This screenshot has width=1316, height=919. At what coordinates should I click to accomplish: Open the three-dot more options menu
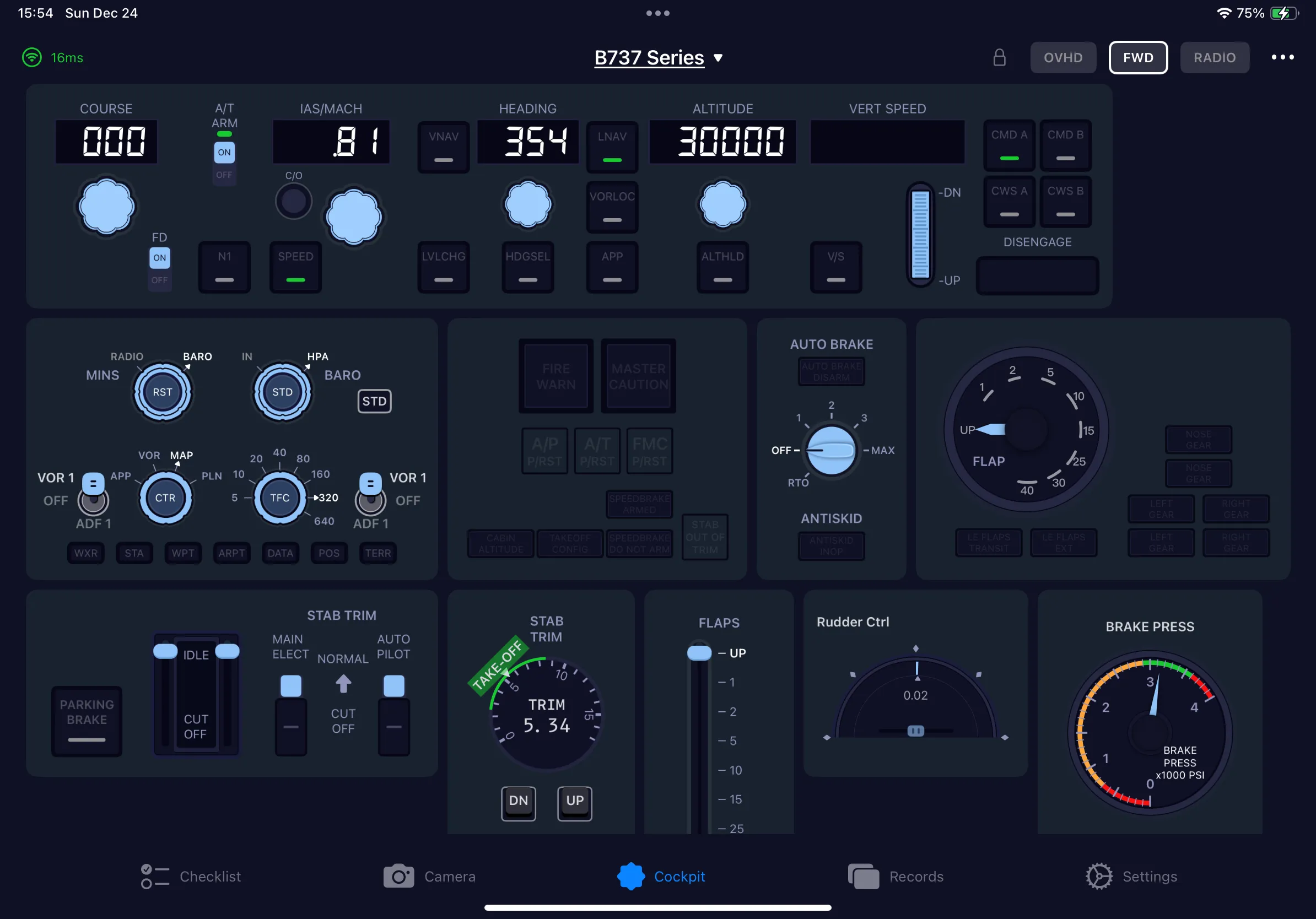tap(1282, 57)
